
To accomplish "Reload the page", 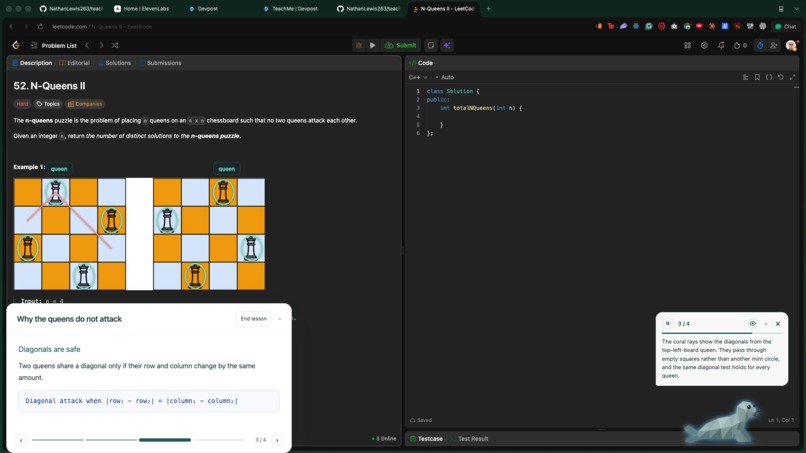I will coord(40,27).
